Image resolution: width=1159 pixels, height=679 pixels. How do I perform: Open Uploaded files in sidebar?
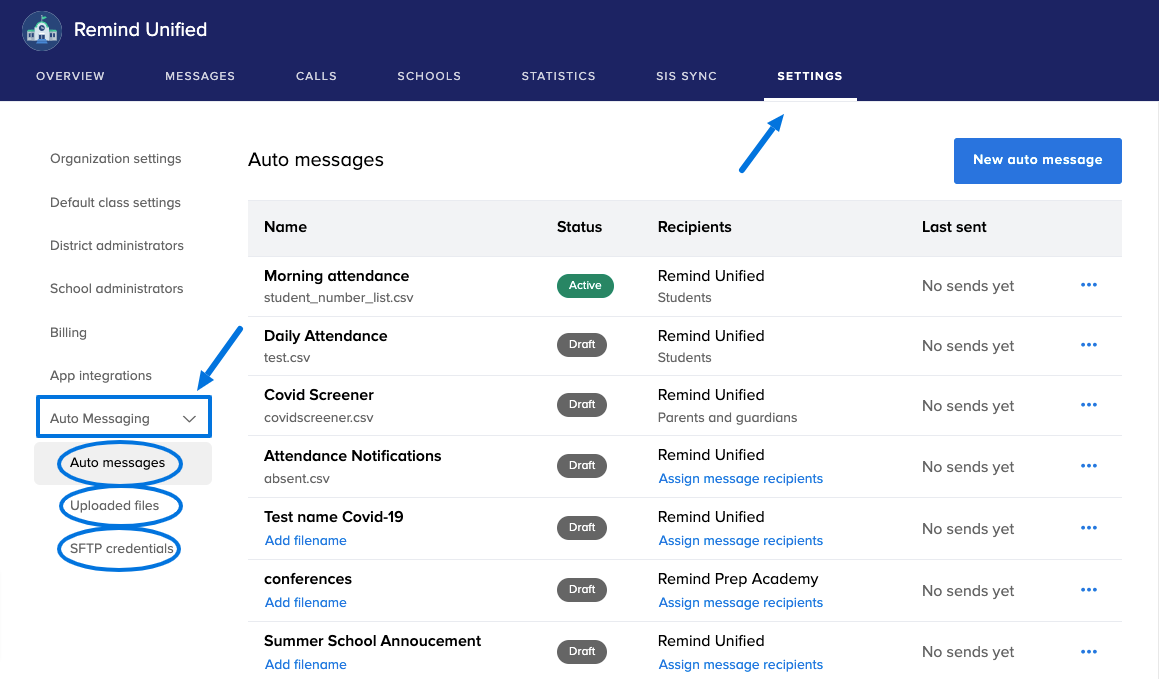(x=115, y=506)
